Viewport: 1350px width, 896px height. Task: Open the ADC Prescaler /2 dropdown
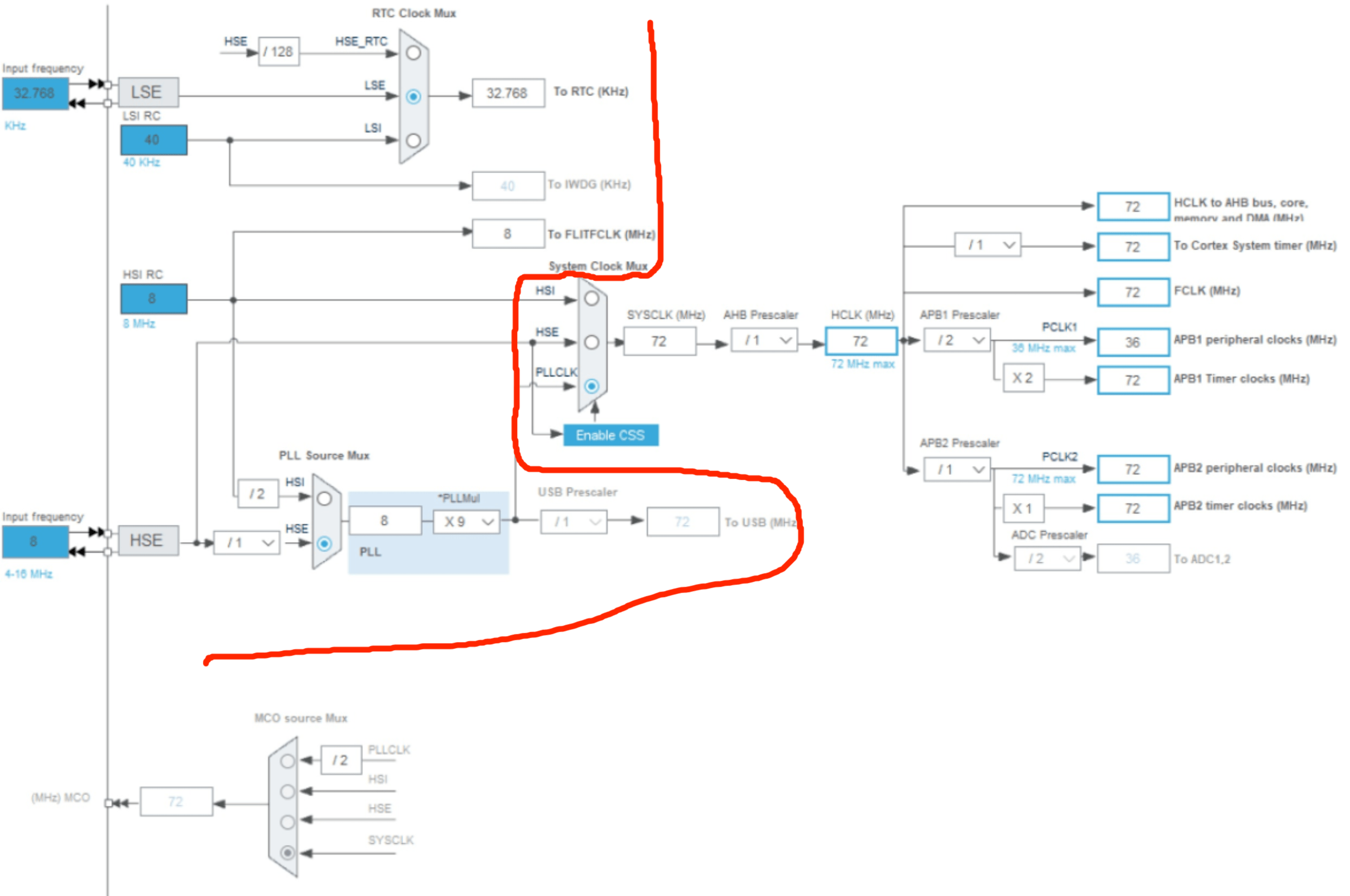point(1047,559)
